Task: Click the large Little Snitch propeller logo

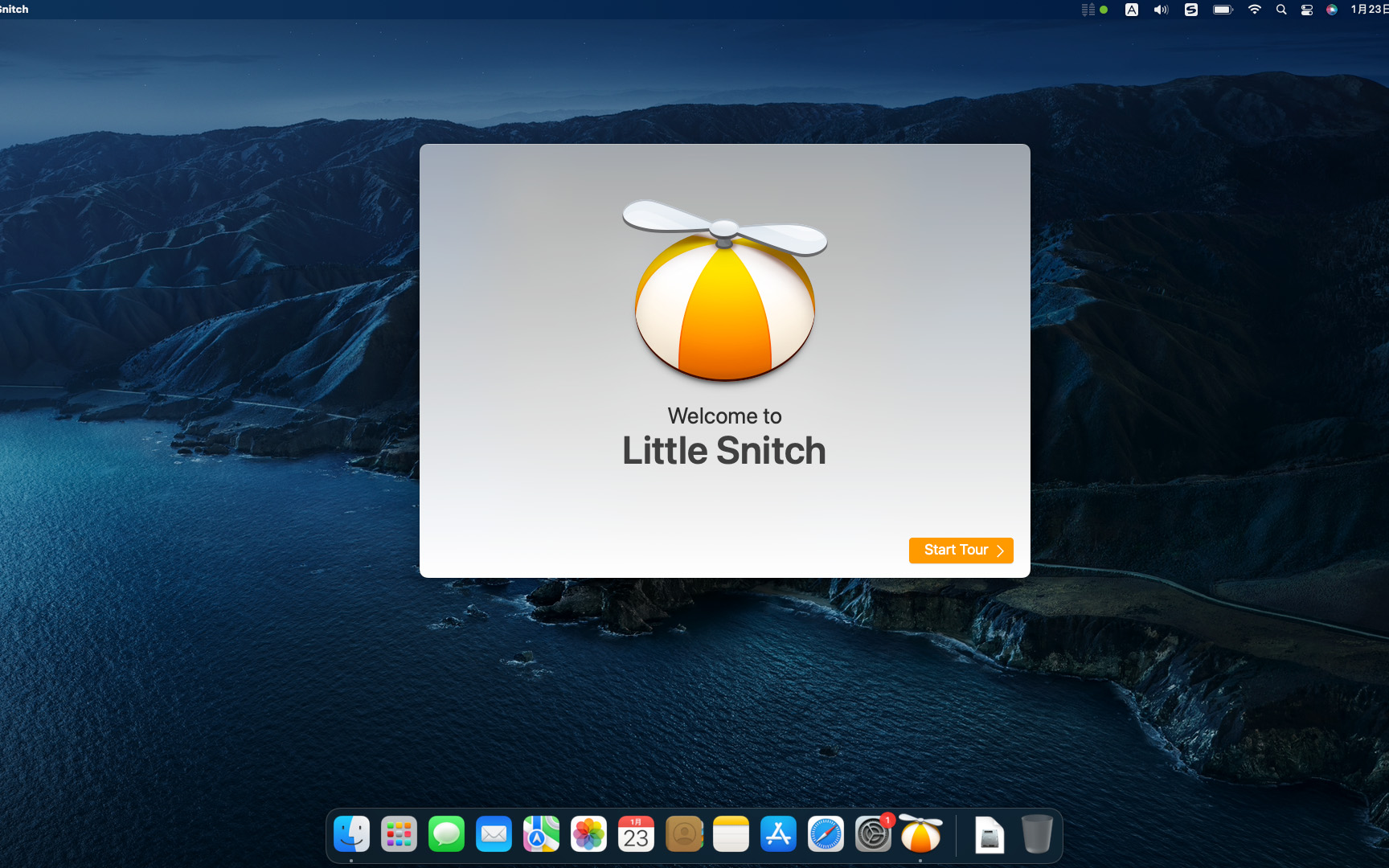Action: pos(724,290)
